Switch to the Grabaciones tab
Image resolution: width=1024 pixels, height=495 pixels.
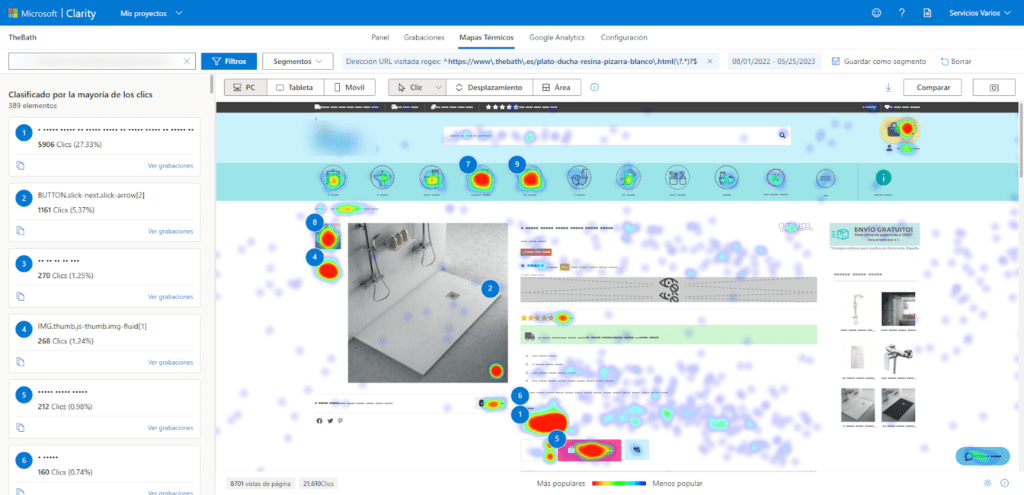pos(424,38)
